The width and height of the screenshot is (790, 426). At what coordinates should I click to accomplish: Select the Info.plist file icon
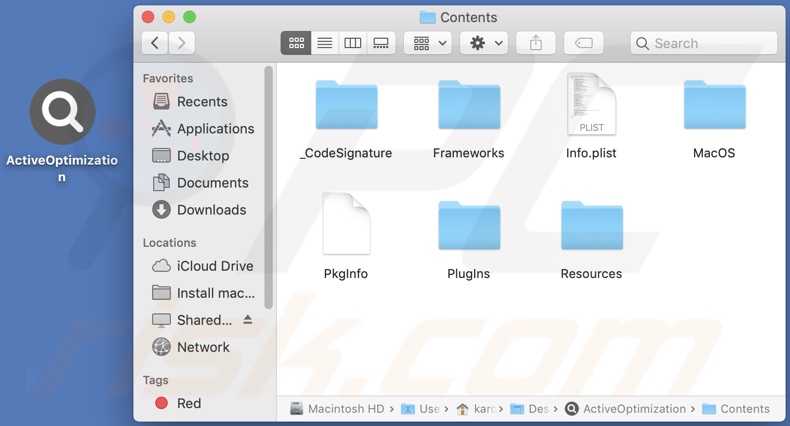pyautogui.click(x=591, y=104)
